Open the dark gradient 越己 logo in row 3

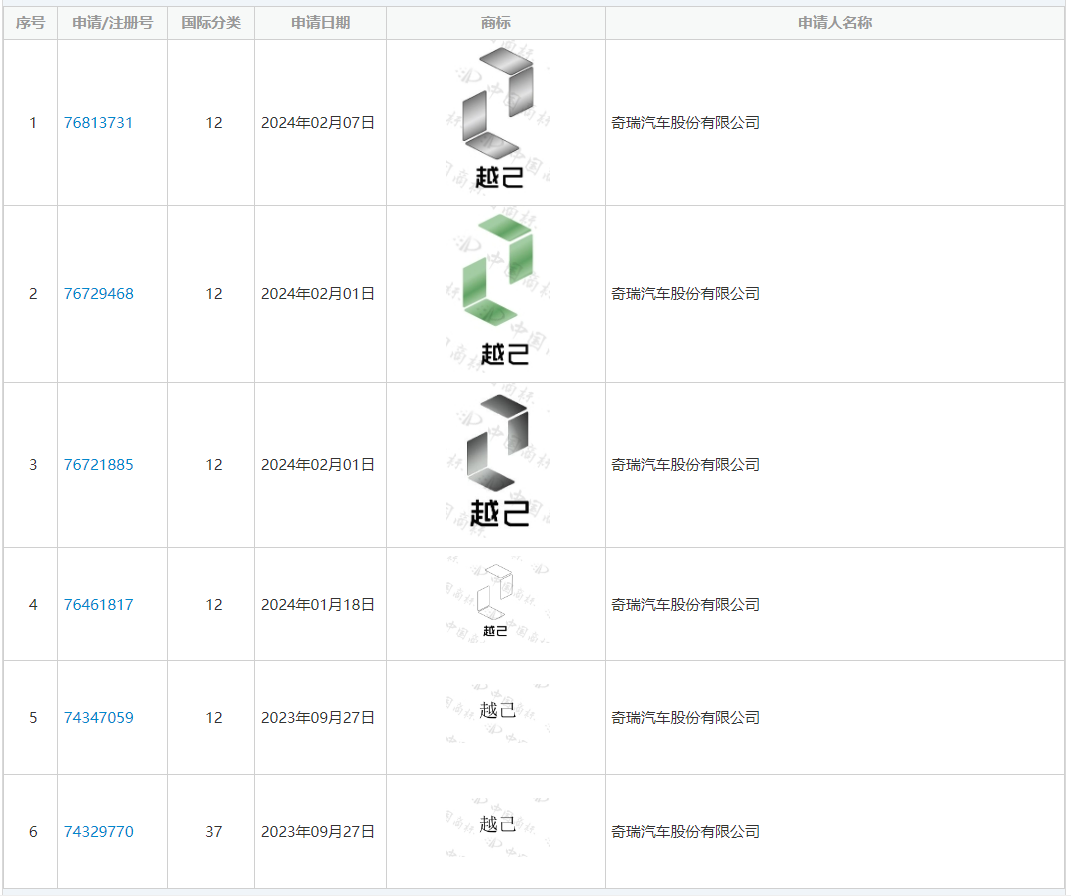[497, 464]
